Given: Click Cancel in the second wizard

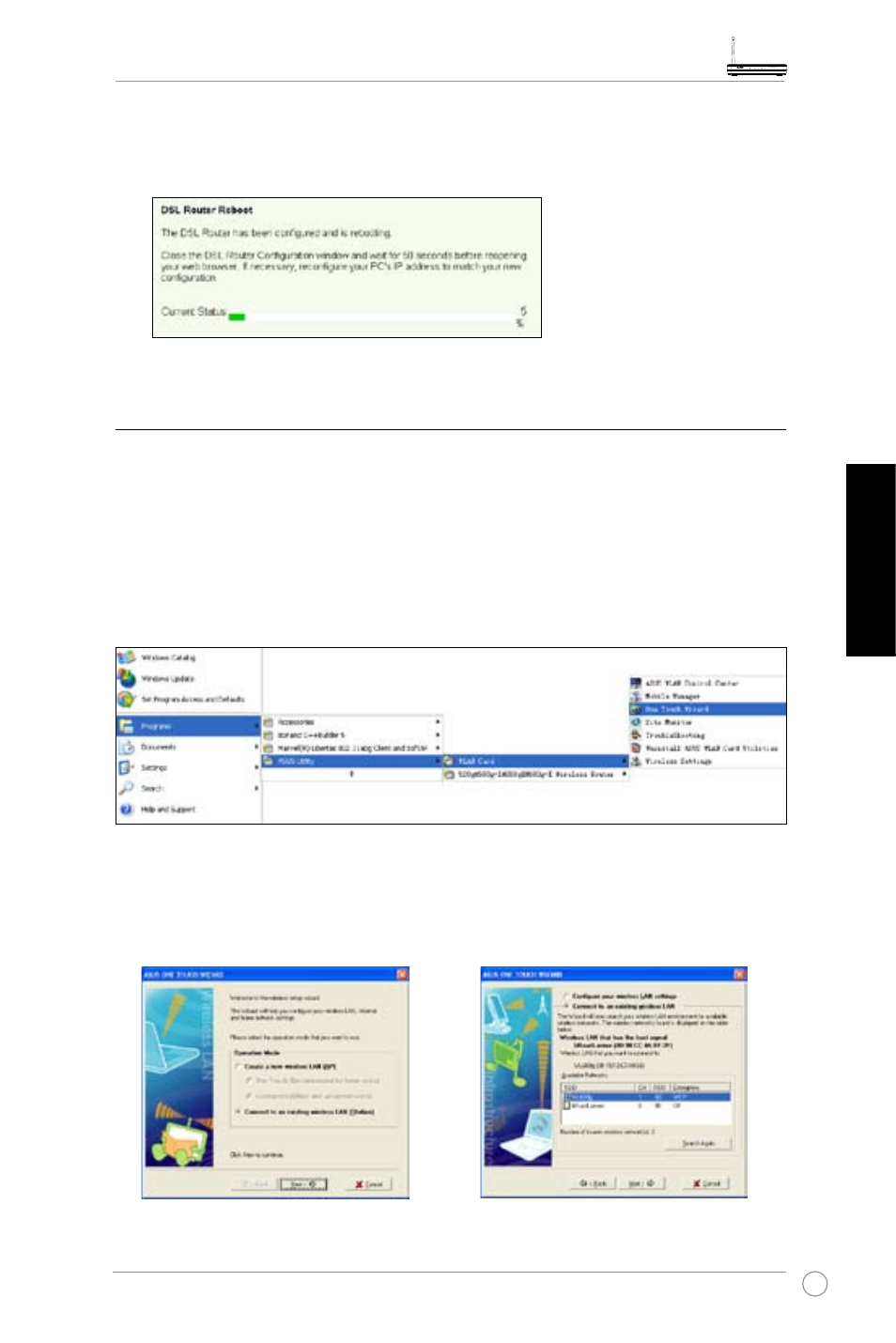Looking at the screenshot, I should click(x=706, y=1183).
